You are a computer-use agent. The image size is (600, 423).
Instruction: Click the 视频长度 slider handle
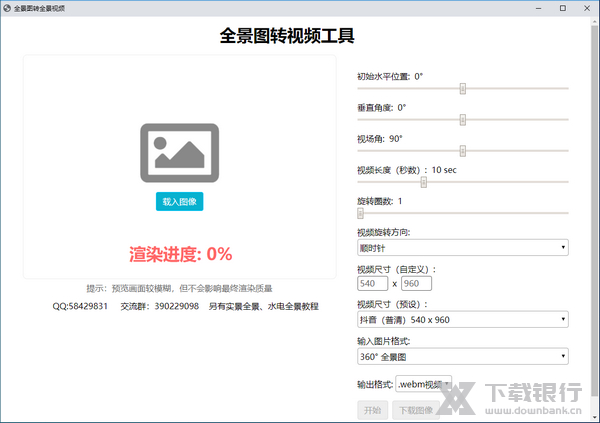point(424,182)
